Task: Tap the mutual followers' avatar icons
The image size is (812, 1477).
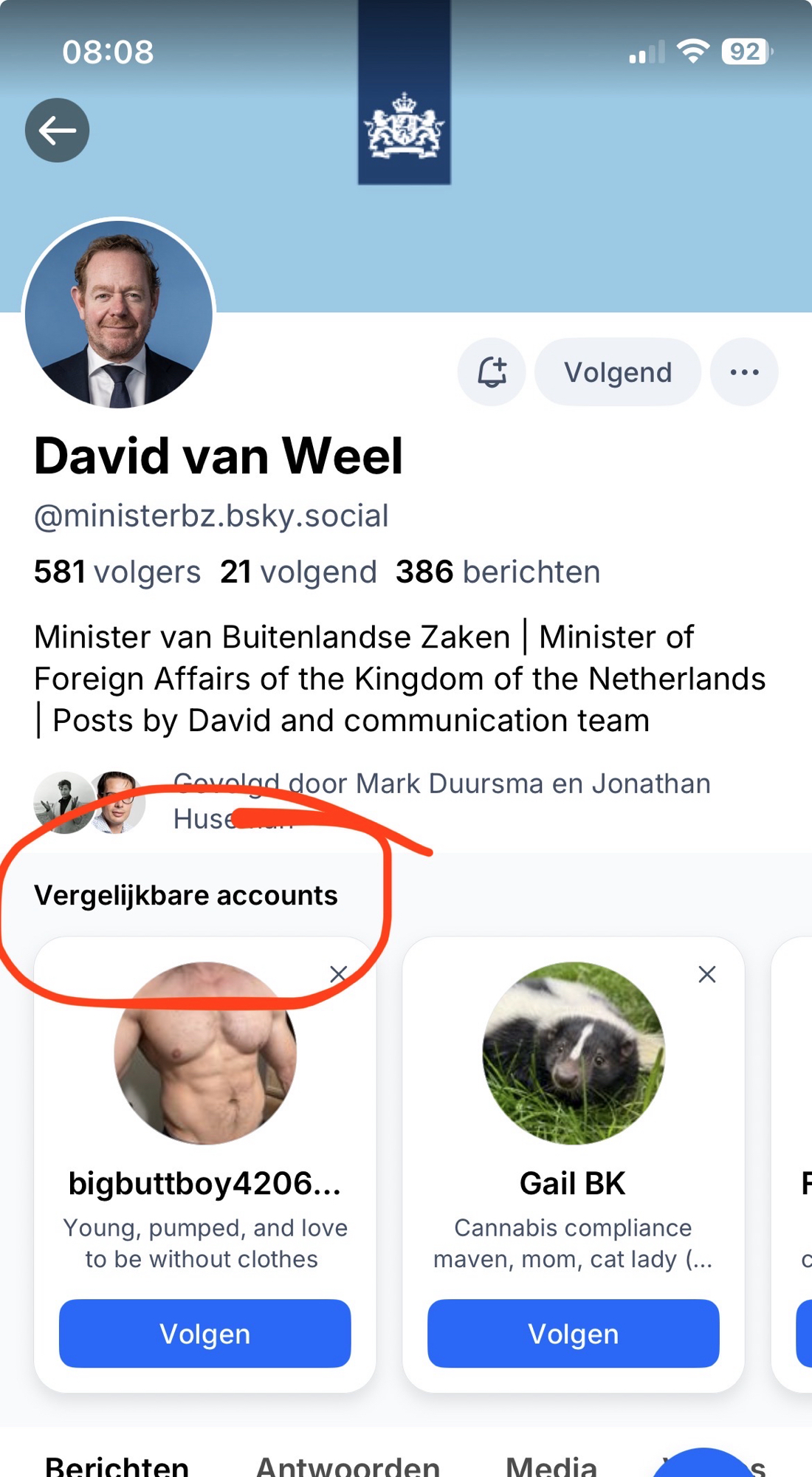Action: pos(89,802)
